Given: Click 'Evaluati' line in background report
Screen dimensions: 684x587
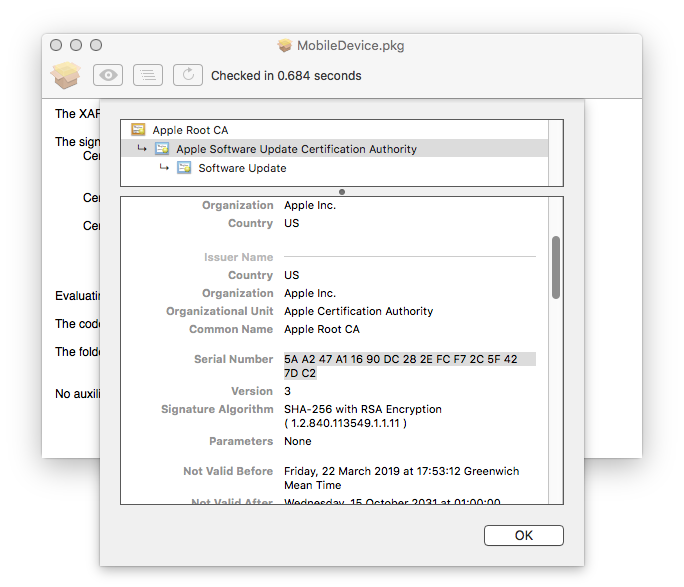Looking at the screenshot, I should (x=77, y=296).
